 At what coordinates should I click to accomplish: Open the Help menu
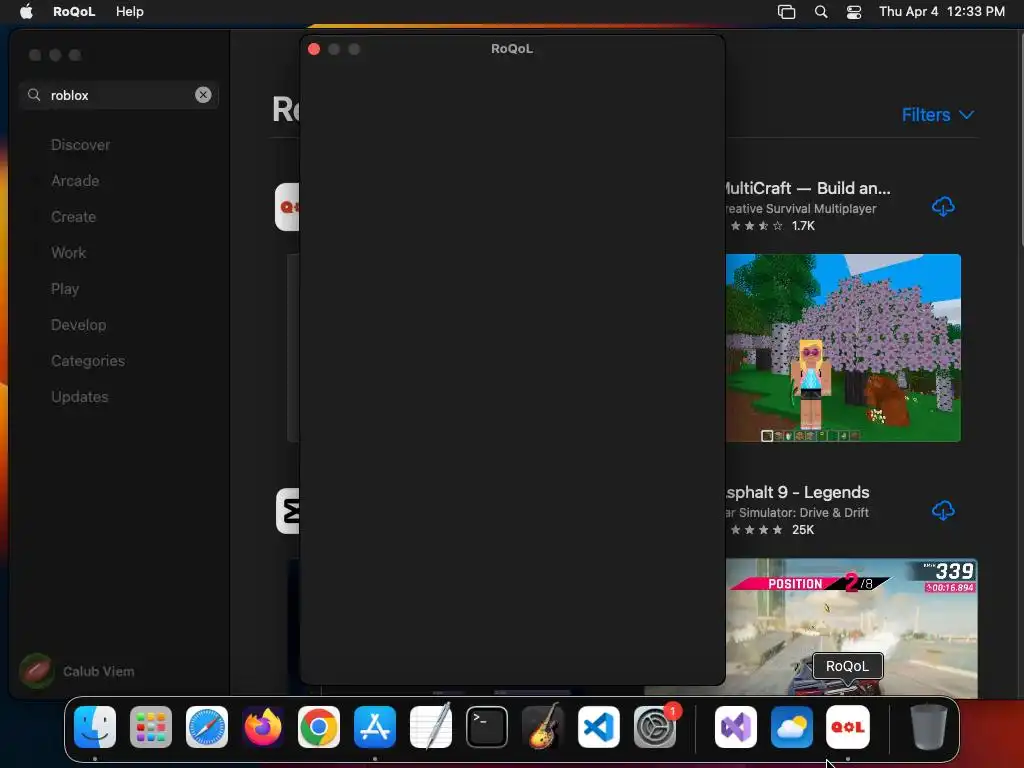[129, 12]
